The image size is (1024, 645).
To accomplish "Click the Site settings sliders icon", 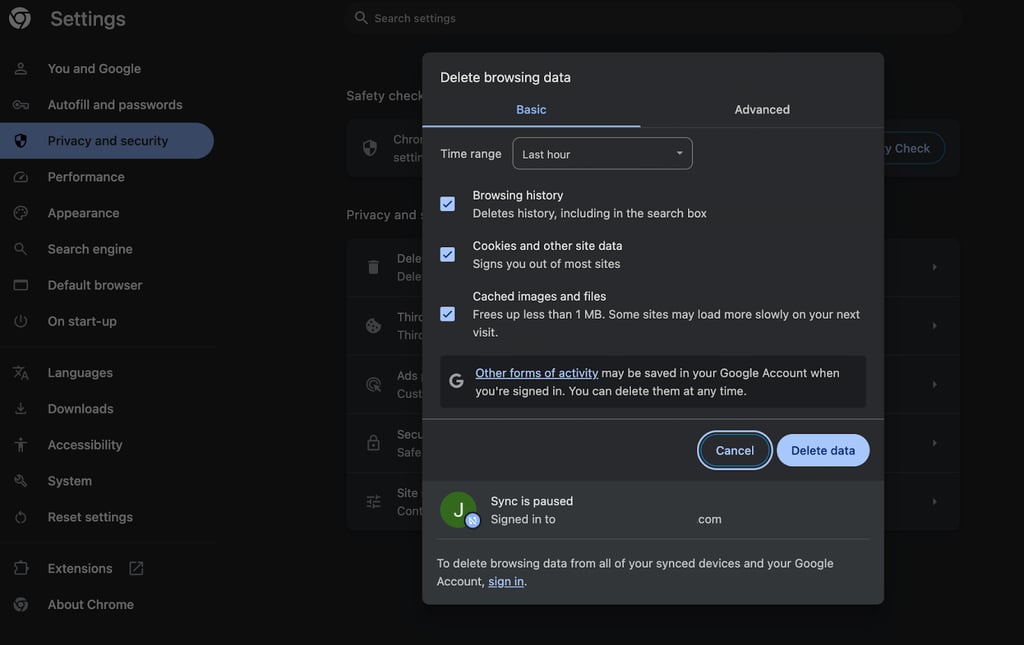I will point(373,501).
